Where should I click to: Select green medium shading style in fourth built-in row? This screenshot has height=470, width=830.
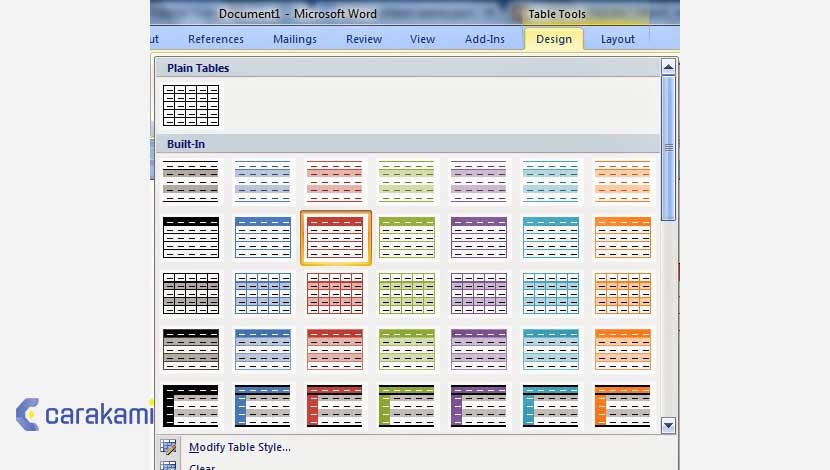coord(407,349)
